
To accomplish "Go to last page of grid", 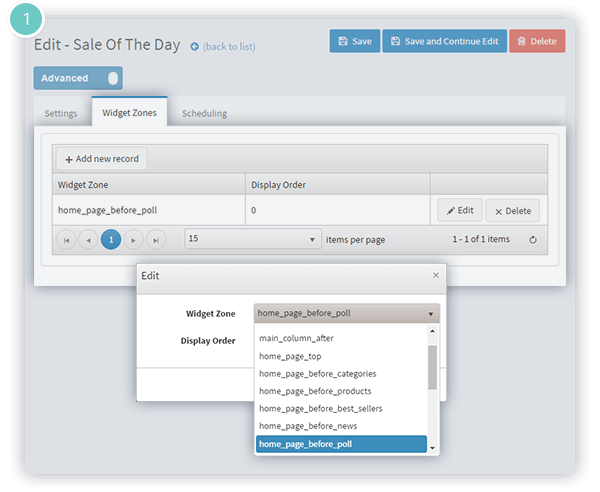I will [156, 240].
